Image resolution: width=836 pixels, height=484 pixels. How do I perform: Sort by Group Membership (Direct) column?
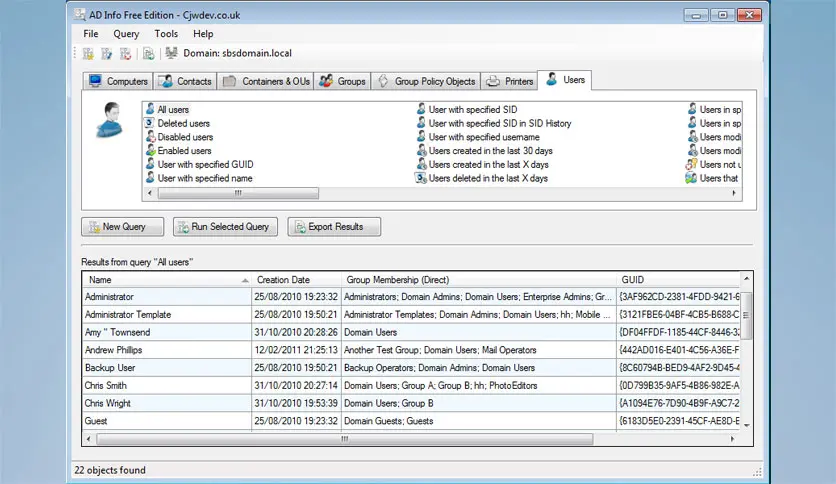(479, 280)
